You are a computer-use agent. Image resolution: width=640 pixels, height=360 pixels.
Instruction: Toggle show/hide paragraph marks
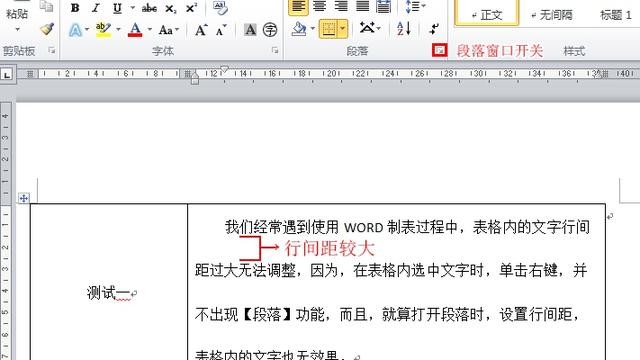pyautogui.click(x=434, y=29)
